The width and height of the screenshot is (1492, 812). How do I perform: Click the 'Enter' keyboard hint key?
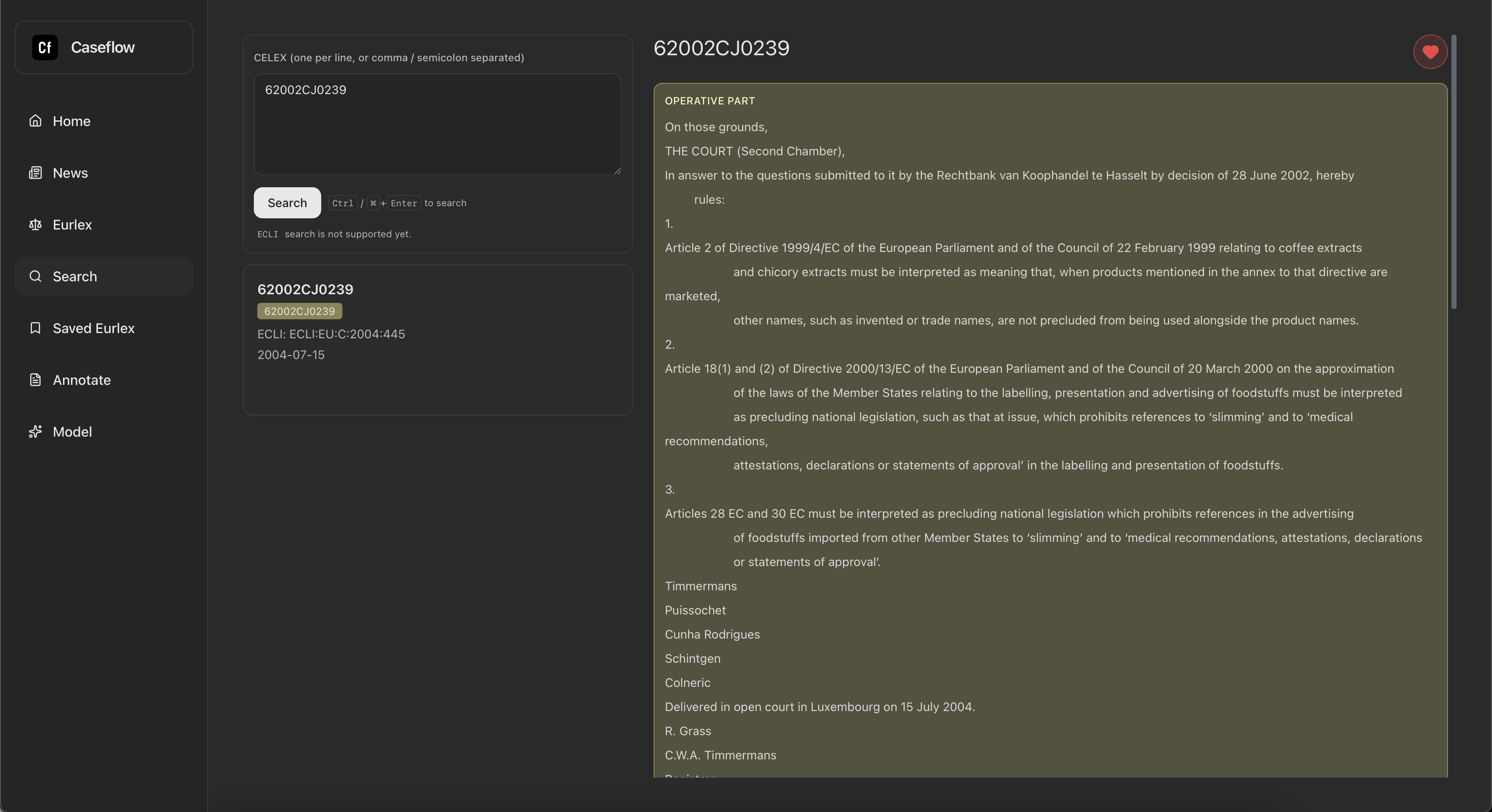click(404, 203)
